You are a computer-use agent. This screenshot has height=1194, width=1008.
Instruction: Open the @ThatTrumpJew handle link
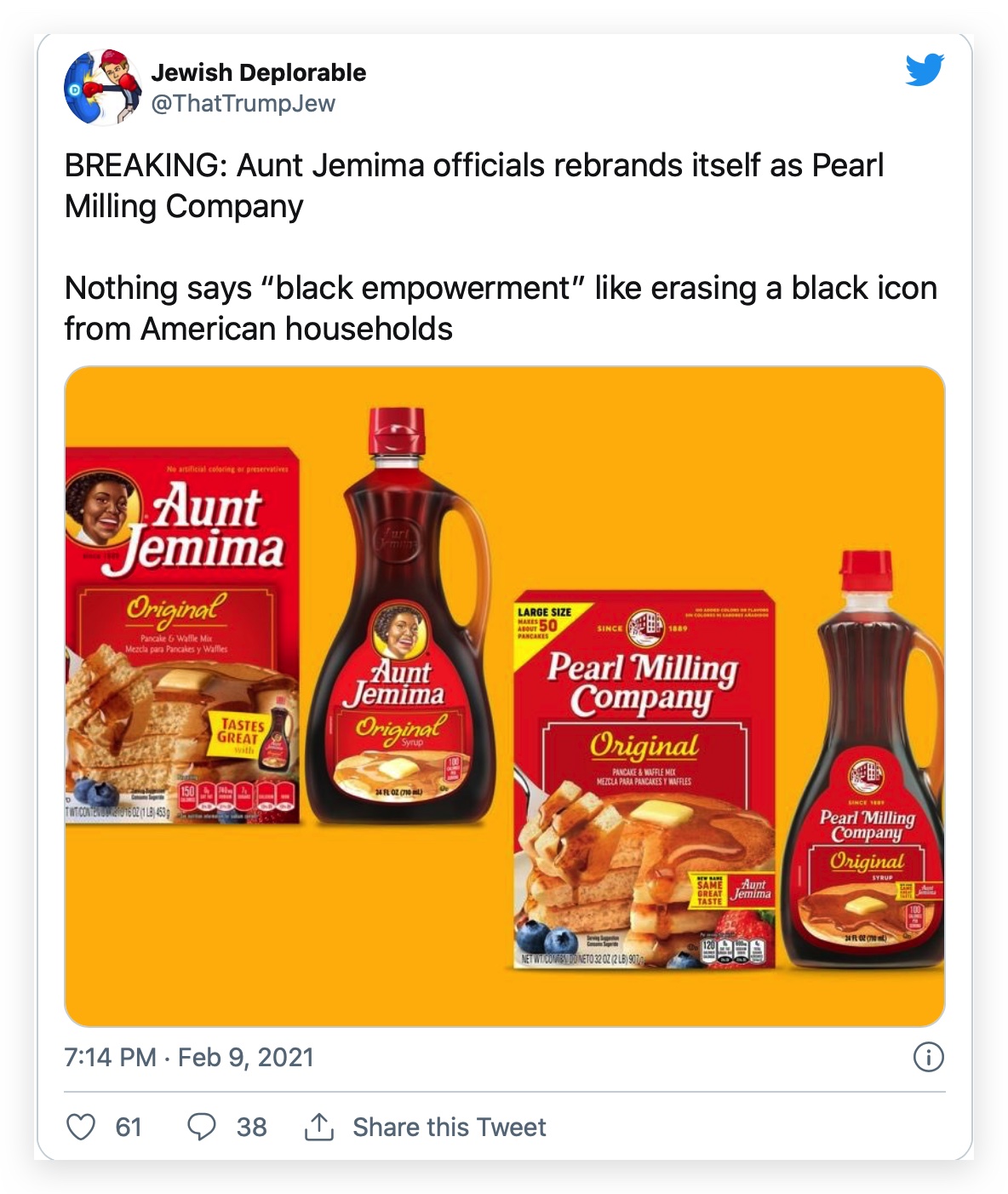point(243,103)
